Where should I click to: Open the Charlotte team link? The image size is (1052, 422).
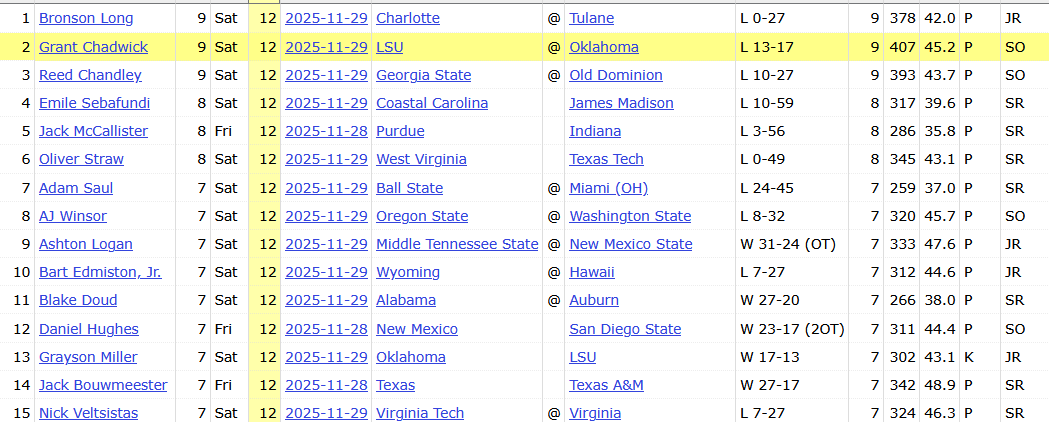coord(407,18)
